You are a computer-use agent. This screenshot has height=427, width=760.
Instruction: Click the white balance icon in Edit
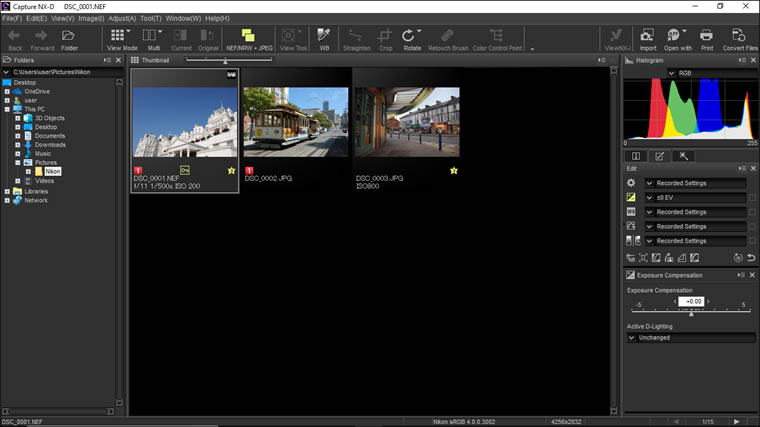(x=631, y=212)
